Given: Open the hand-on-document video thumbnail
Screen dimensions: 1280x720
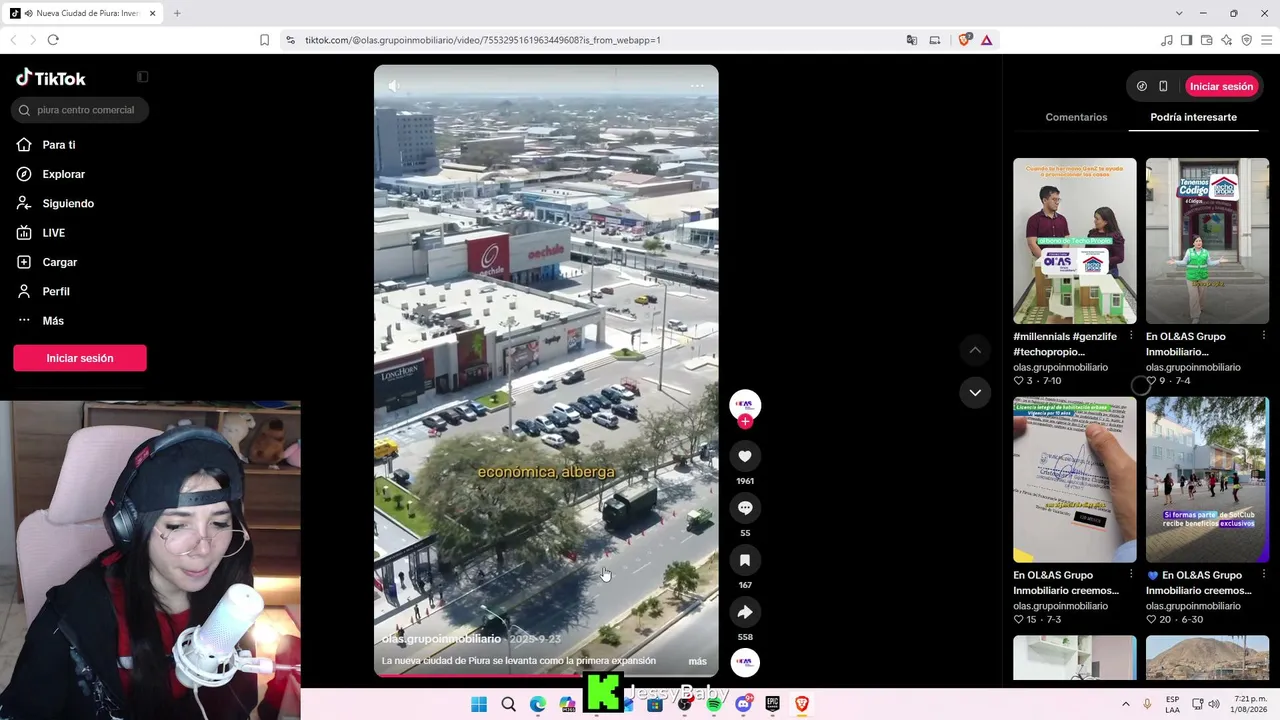Looking at the screenshot, I should point(1075,480).
